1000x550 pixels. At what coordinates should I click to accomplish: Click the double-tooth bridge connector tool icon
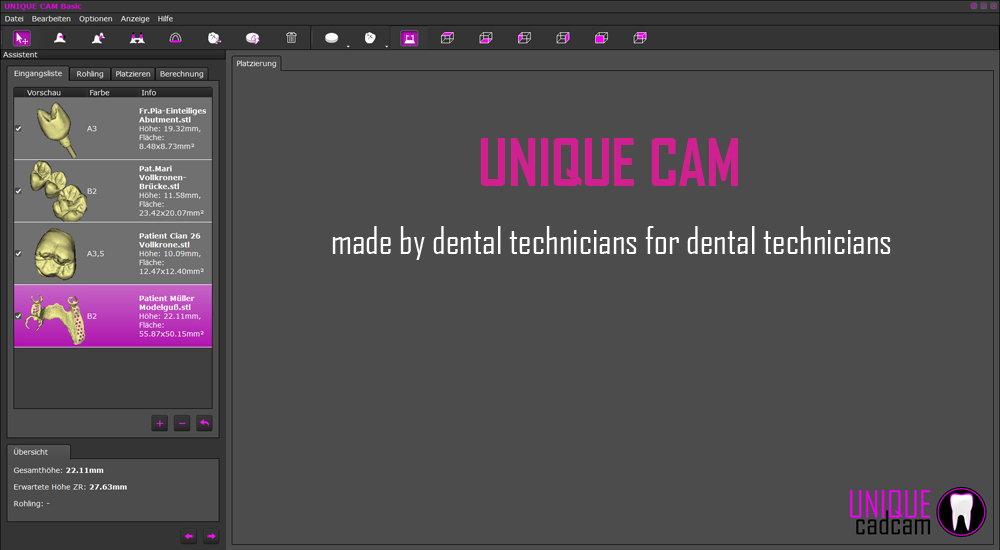[137, 38]
